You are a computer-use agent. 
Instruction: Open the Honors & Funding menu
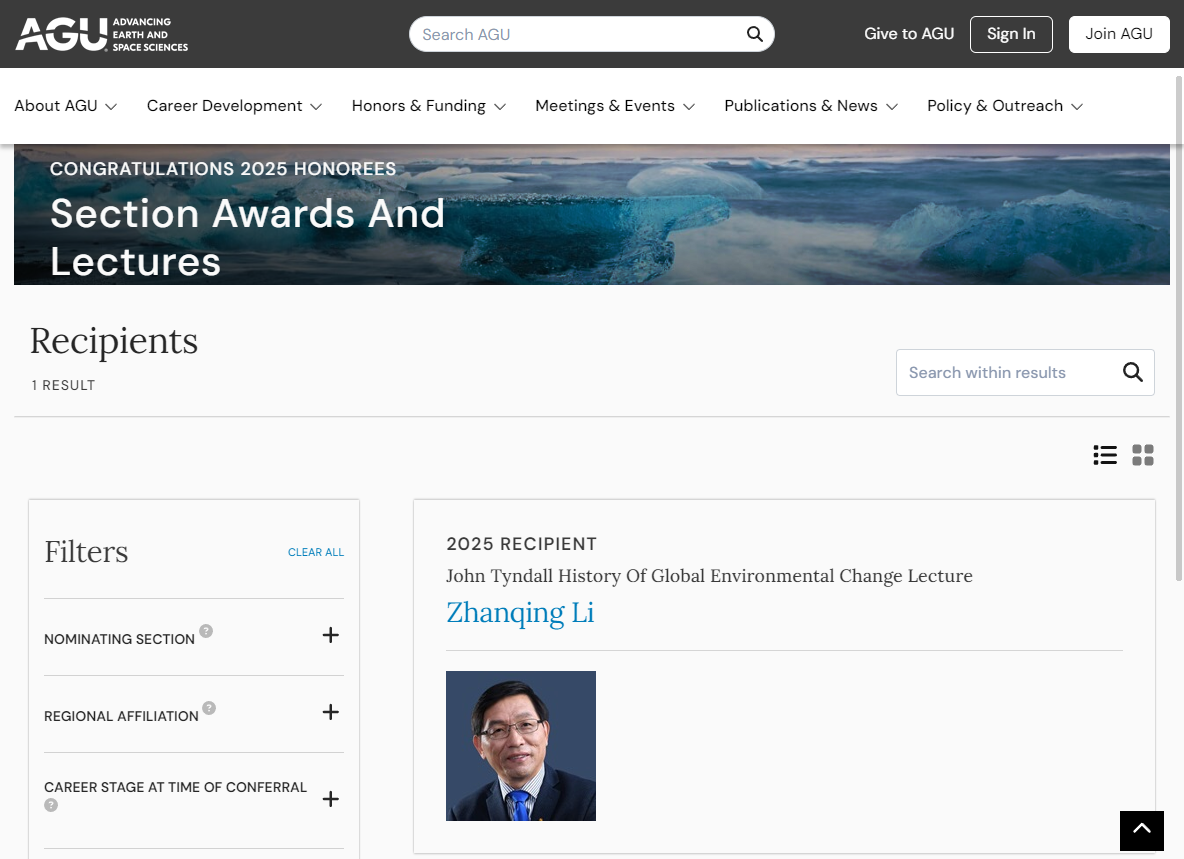(x=428, y=106)
